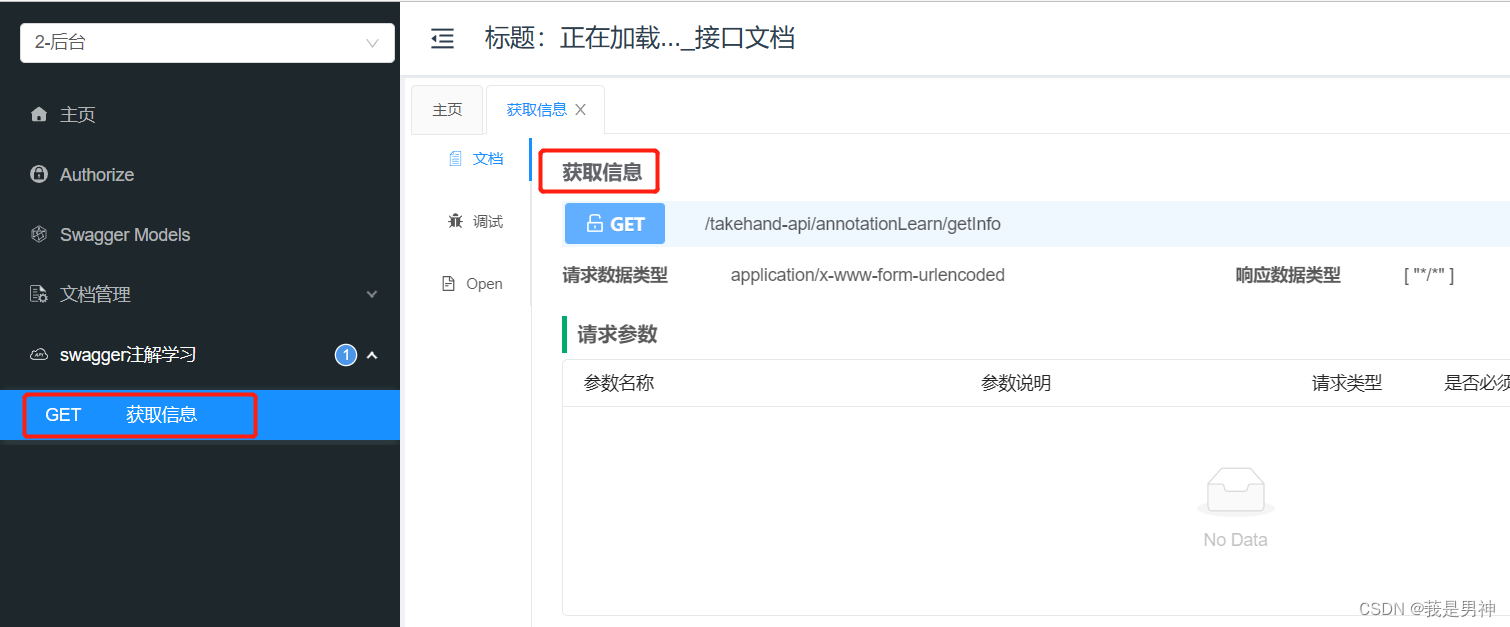Expand the 文档管理 menu chevron
1510x627 pixels.
(x=371, y=294)
